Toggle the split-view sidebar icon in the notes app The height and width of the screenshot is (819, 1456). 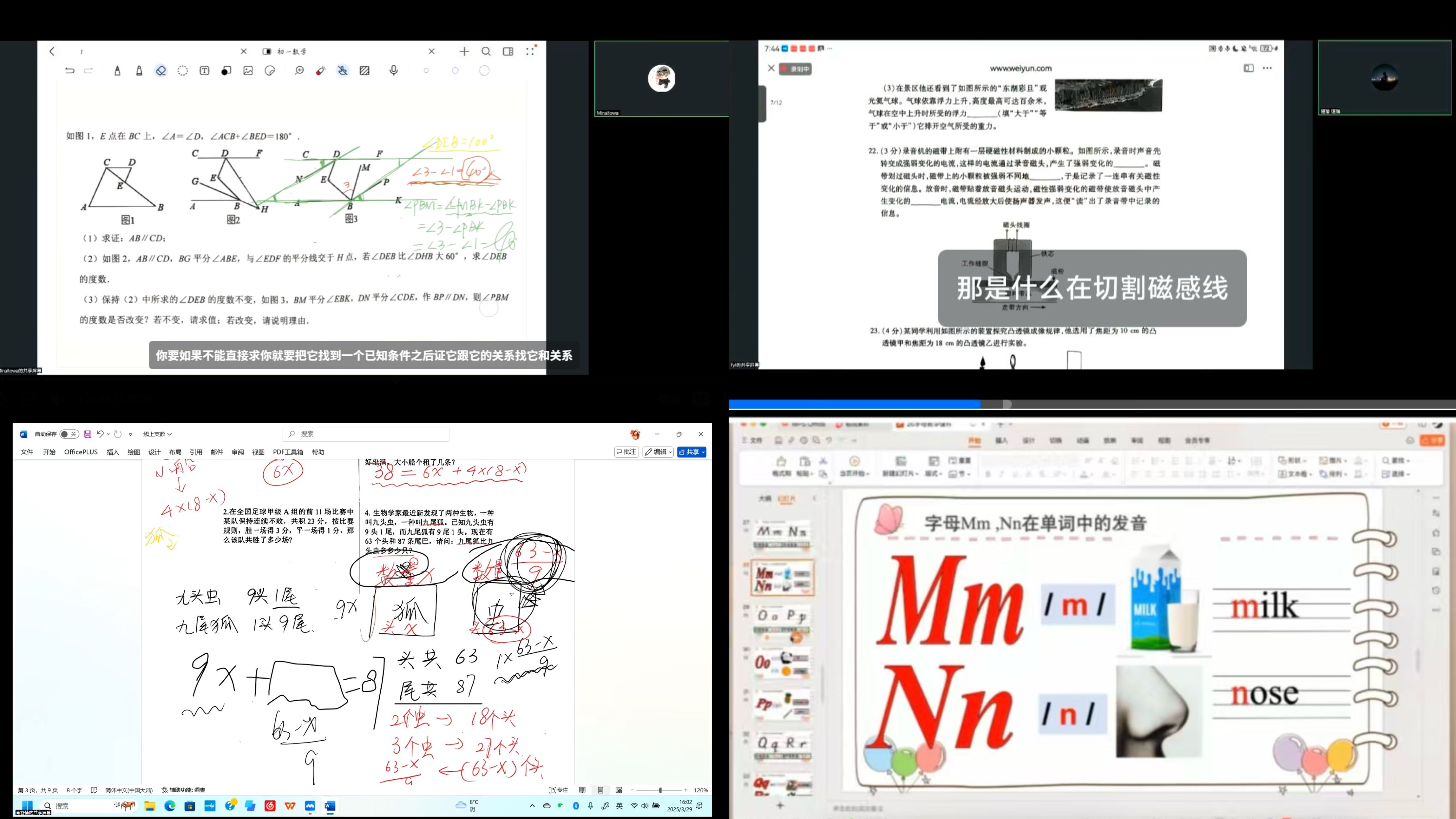pyautogui.click(x=508, y=51)
